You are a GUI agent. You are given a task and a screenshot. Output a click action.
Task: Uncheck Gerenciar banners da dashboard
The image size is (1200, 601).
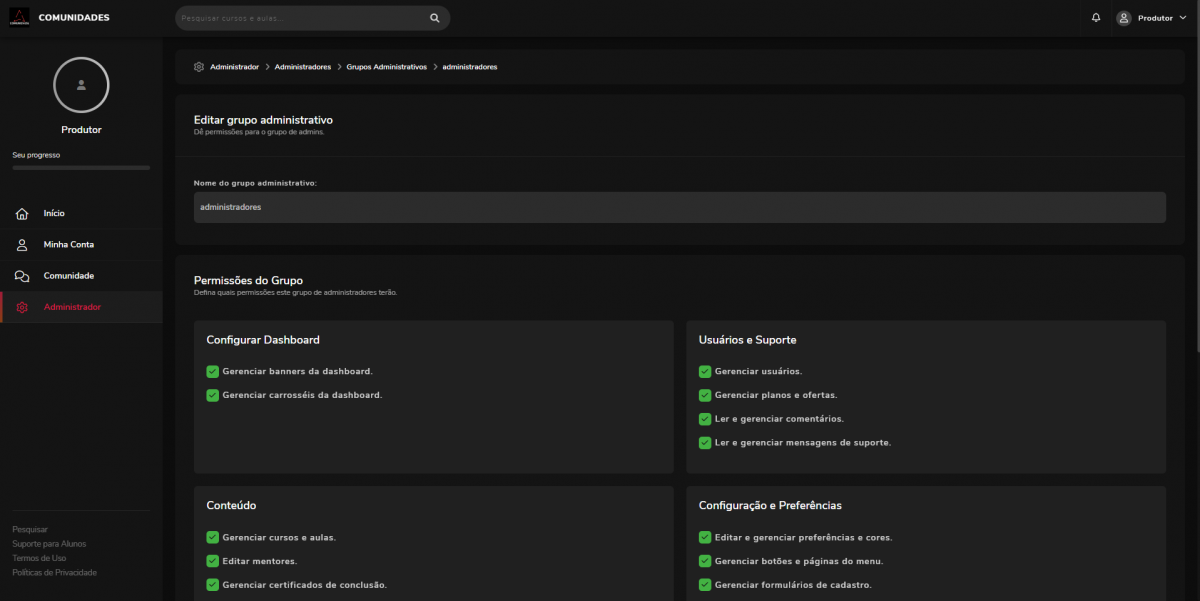point(212,371)
